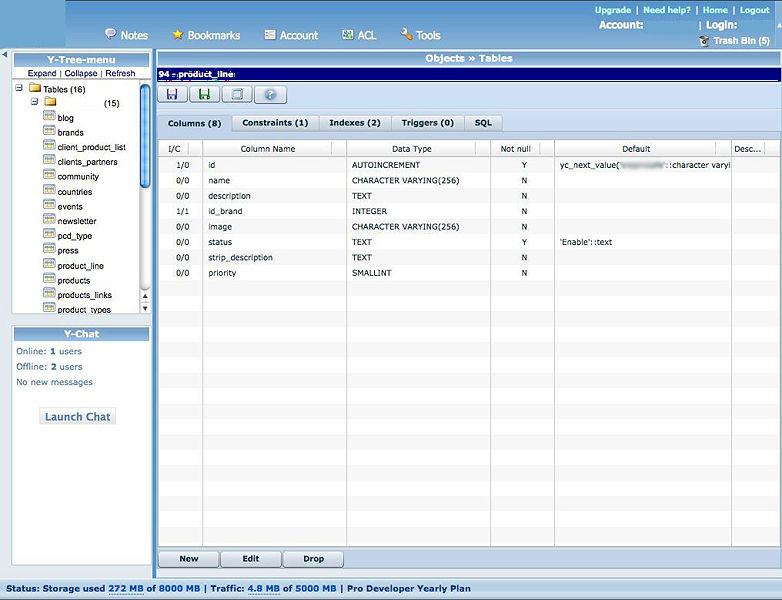This screenshot has width=782, height=600.
Task: Switch to the SQL tab
Action: (483, 123)
